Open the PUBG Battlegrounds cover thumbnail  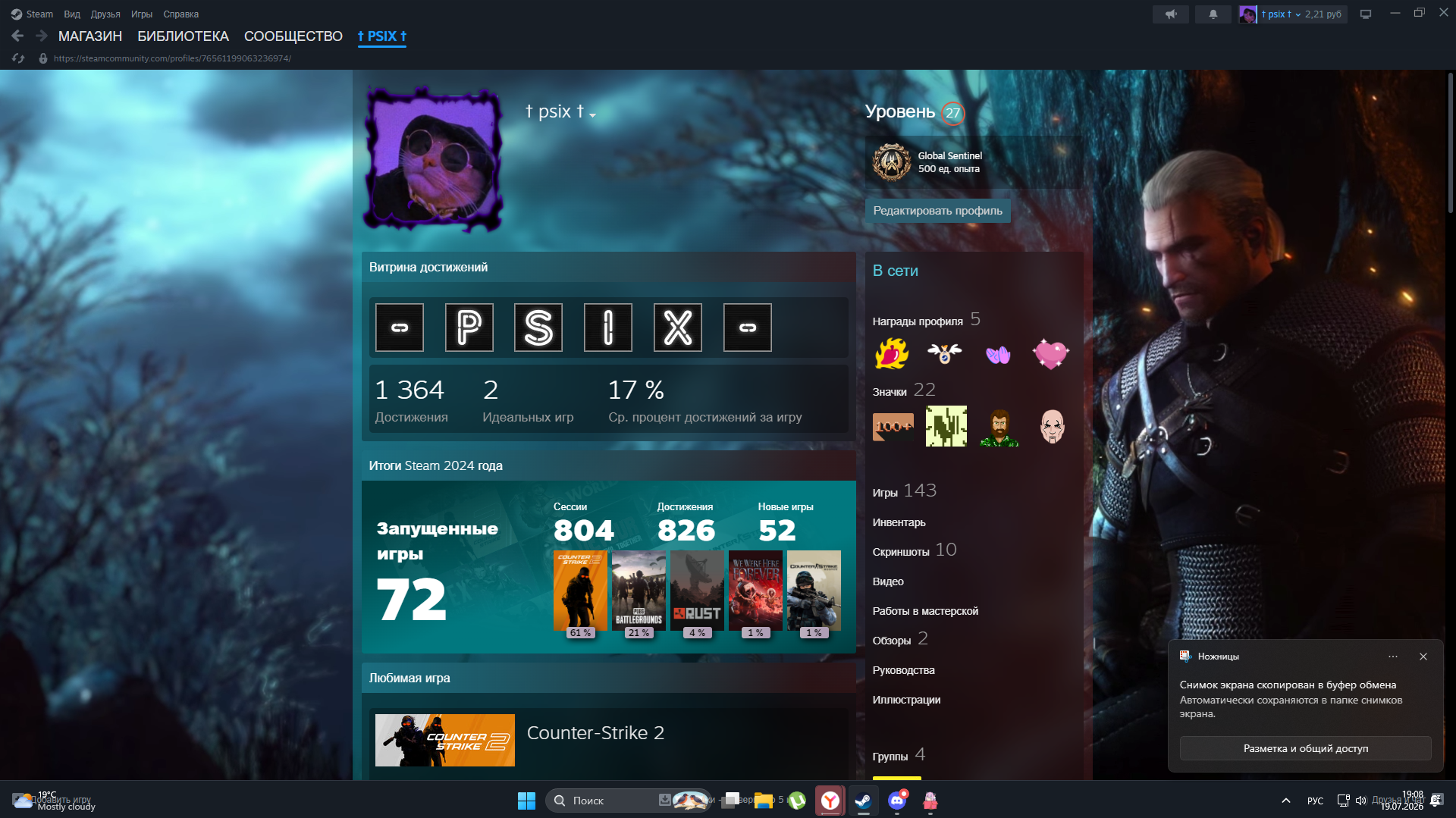click(x=639, y=591)
